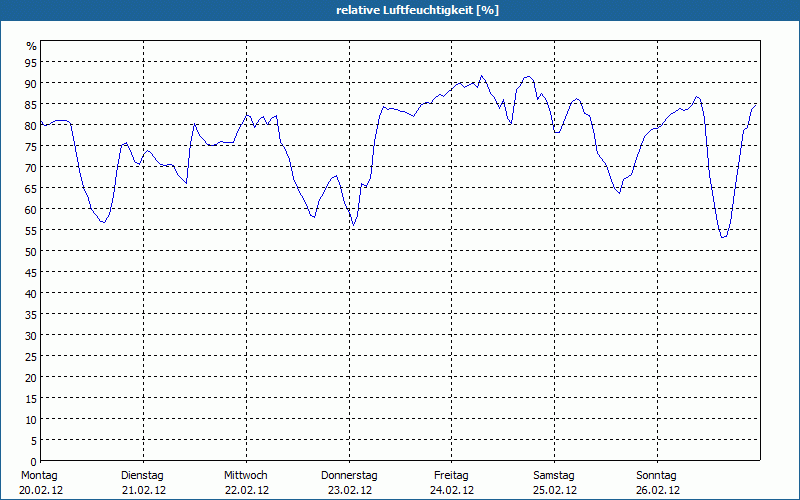Viewport: 800px width, 500px height.
Task: Select the 35 y-axis value
Action: pyautogui.click(x=32, y=315)
